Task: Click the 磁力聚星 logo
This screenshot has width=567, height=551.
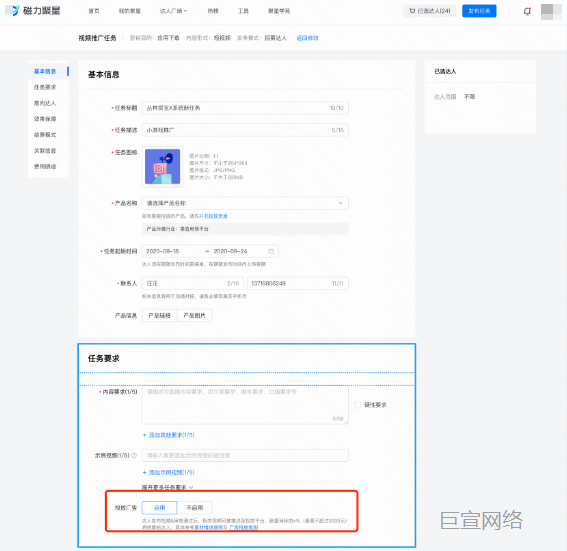Action: 33,11
